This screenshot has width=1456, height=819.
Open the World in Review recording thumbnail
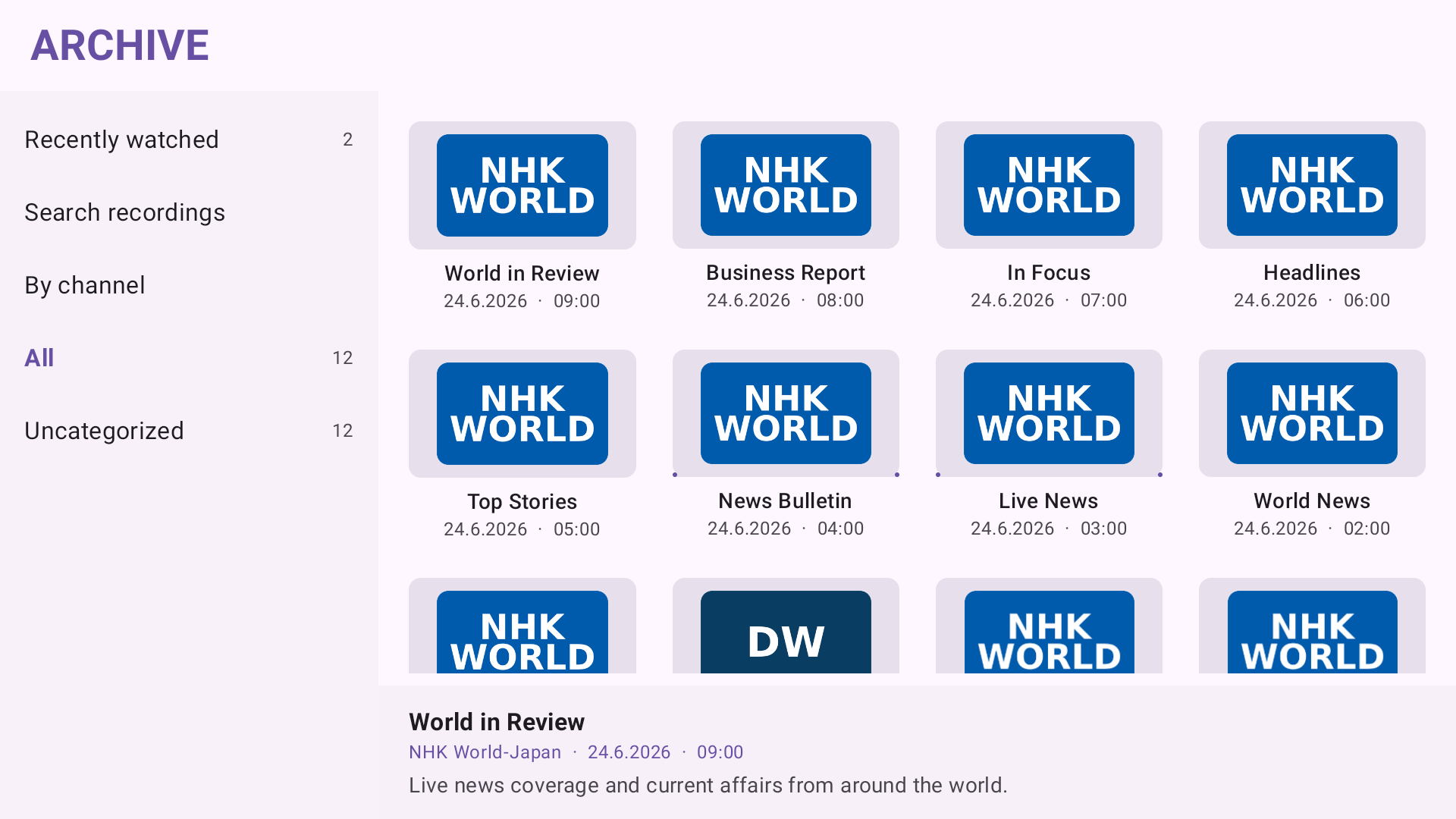(x=522, y=185)
